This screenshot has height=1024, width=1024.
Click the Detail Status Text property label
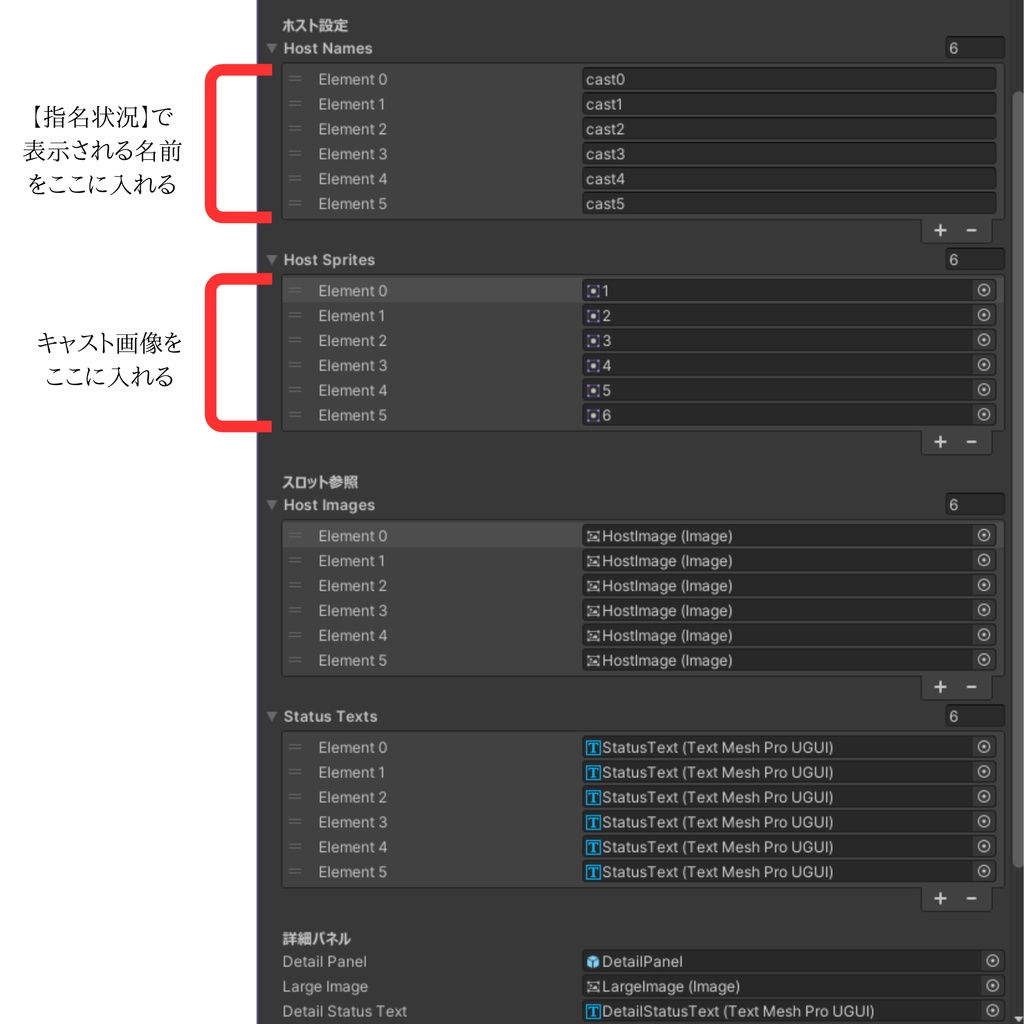(345, 1011)
